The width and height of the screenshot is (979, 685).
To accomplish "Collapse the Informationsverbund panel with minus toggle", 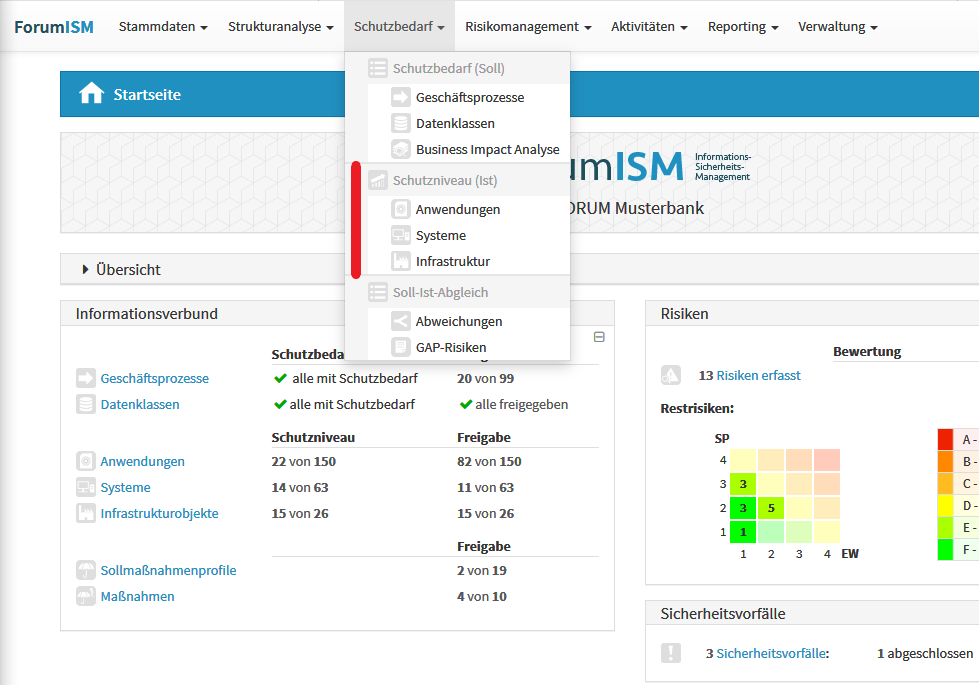I will tap(599, 337).
